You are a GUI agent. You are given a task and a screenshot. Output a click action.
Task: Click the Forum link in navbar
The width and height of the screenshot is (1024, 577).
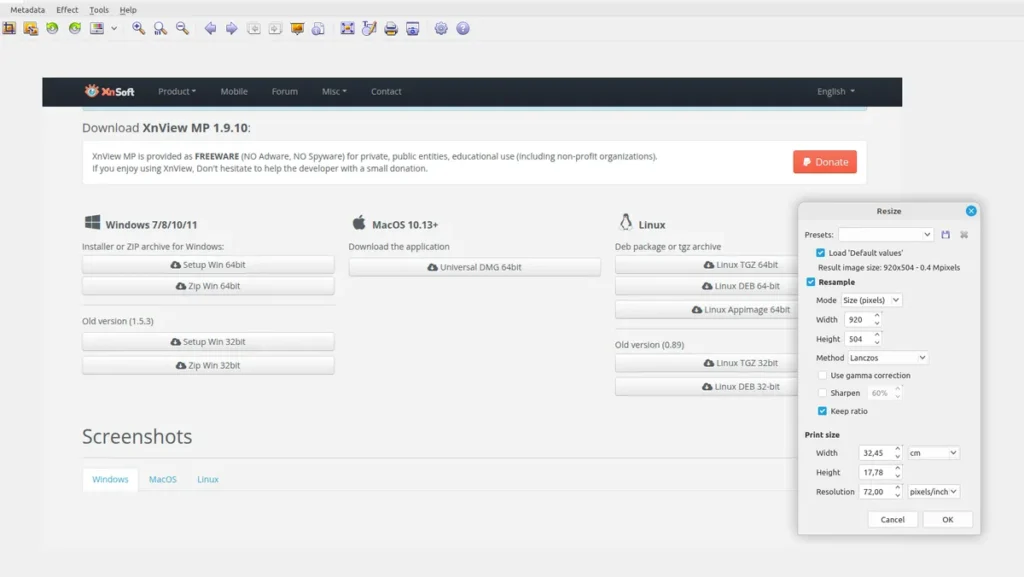(285, 91)
